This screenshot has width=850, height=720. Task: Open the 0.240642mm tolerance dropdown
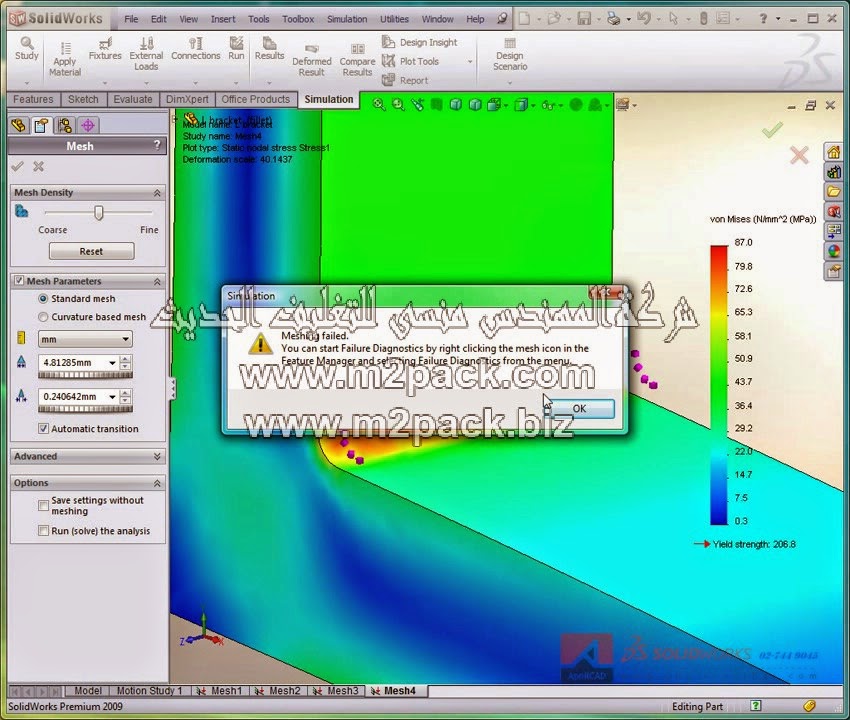pos(112,397)
